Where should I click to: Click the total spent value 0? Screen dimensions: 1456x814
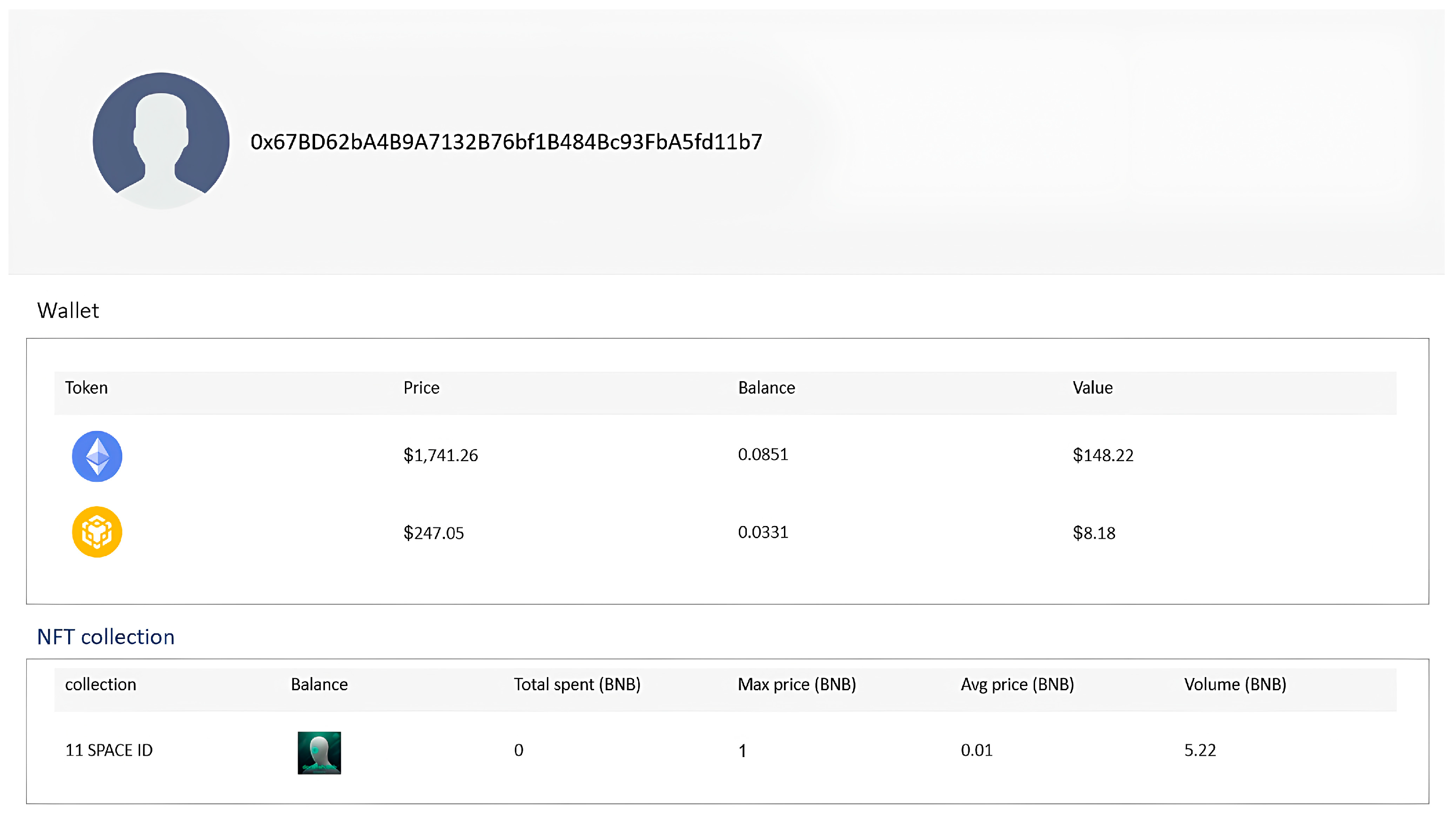[519, 750]
